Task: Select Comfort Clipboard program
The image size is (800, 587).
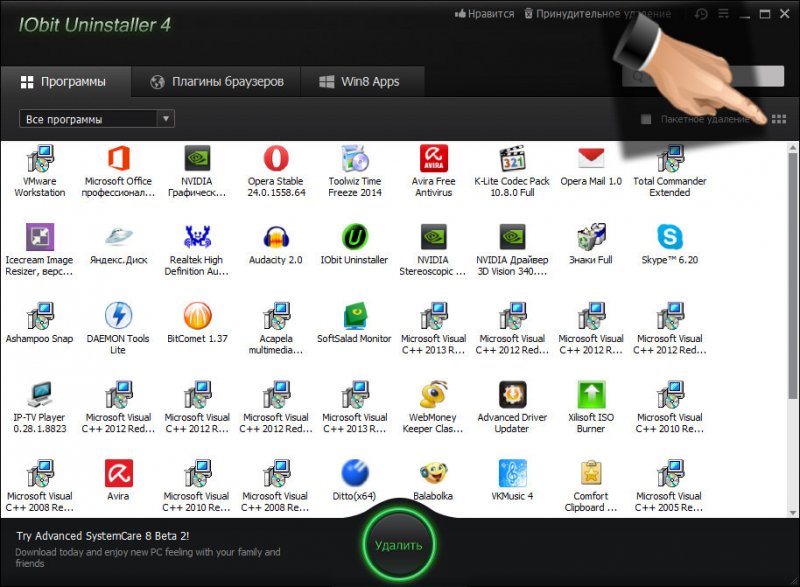Action: (591, 486)
